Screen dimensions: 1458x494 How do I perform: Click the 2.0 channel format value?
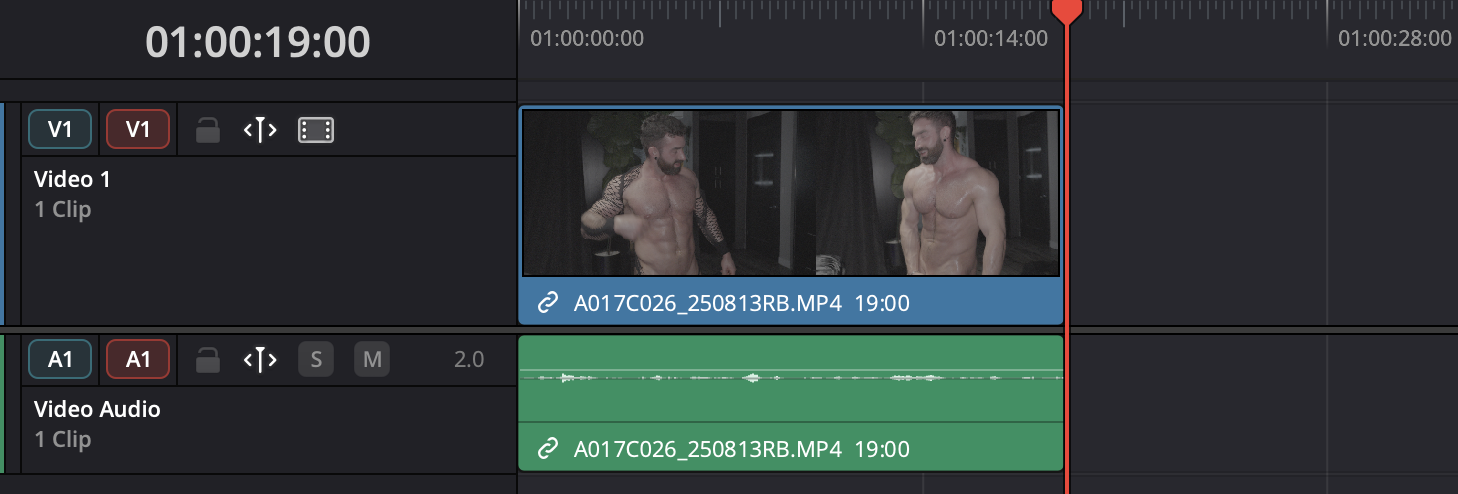(469, 359)
